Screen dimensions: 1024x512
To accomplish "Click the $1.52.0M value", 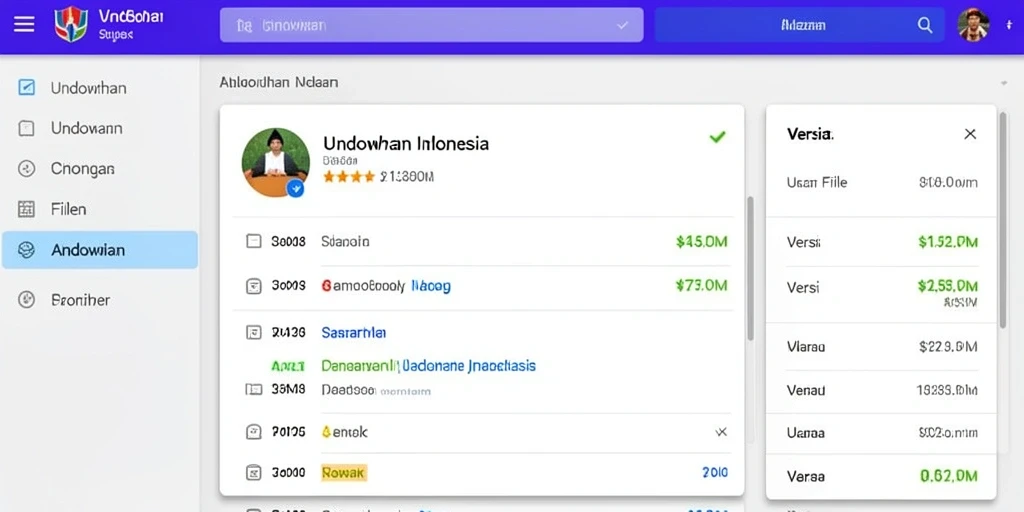I will (948, 242).
